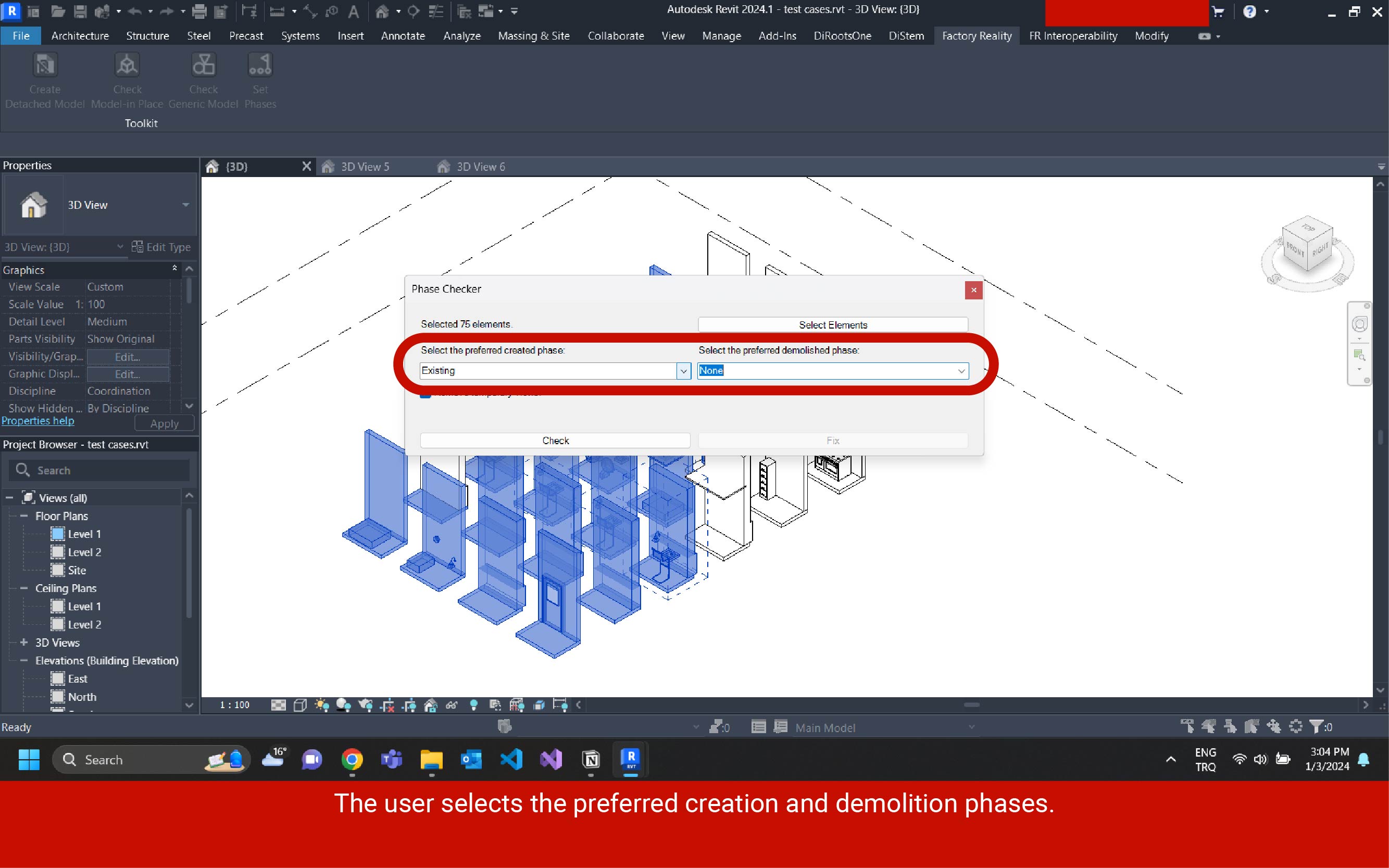Open preferred created phase dropdown
The image size is (1389, 868).
click(683, 371)
